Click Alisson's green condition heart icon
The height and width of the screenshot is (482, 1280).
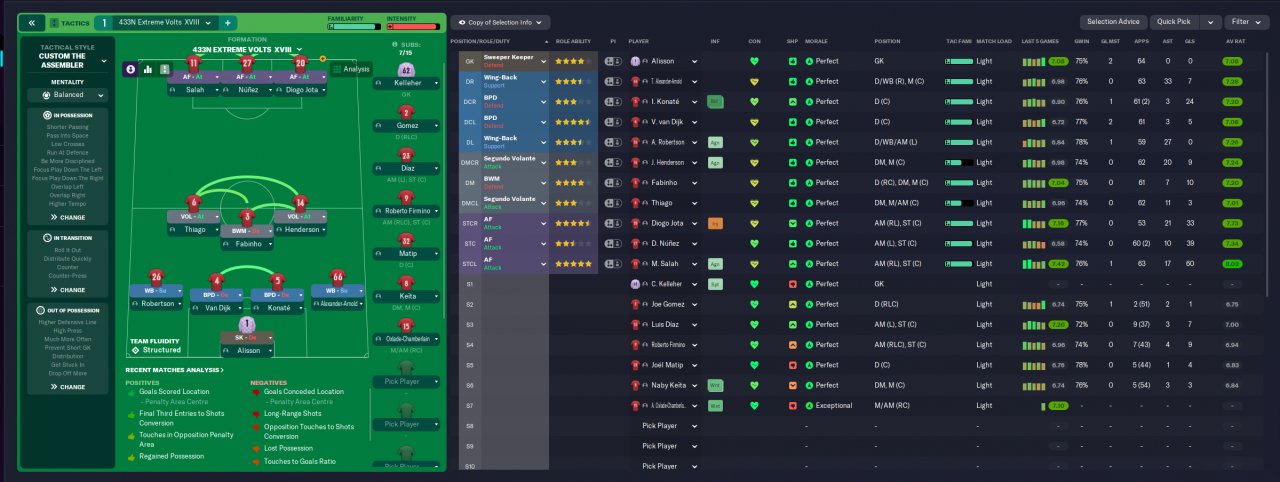point(754,61)
